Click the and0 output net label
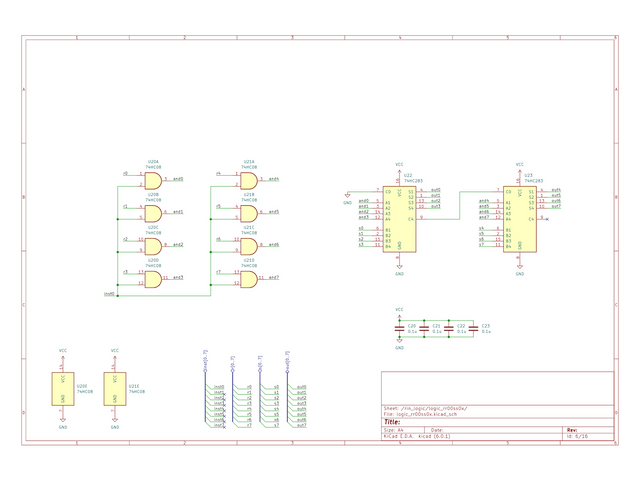This screenshot has width=640, height=480. click(177, 179)
